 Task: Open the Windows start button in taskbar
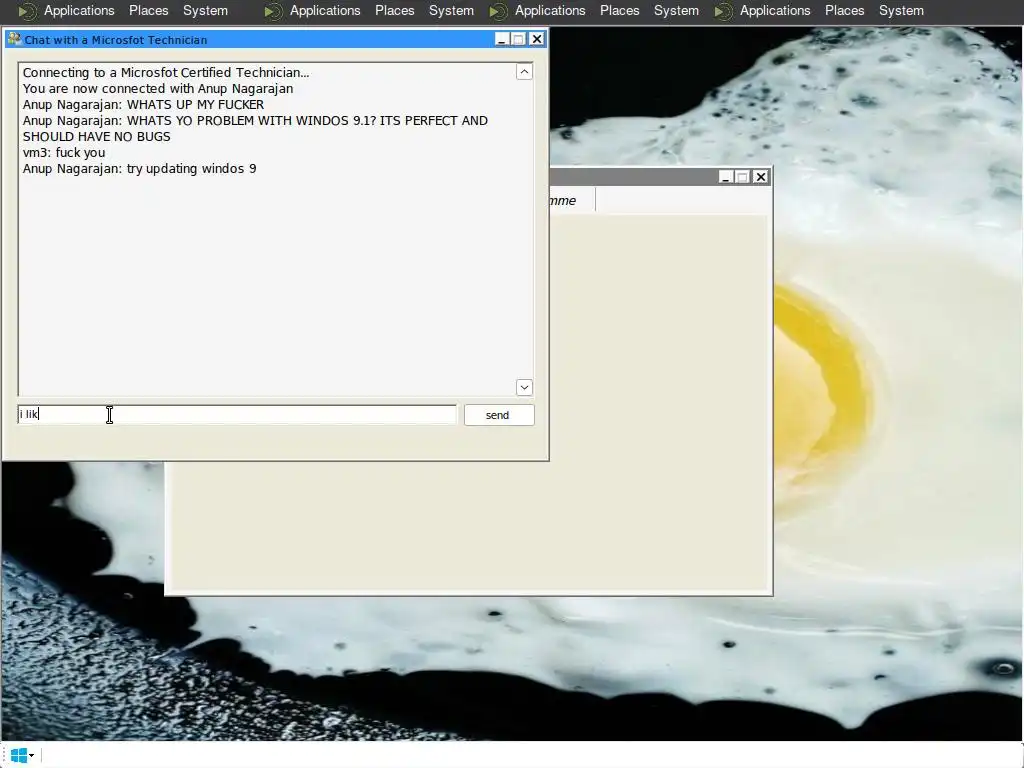pyautogui.click(x=18, y=756)
